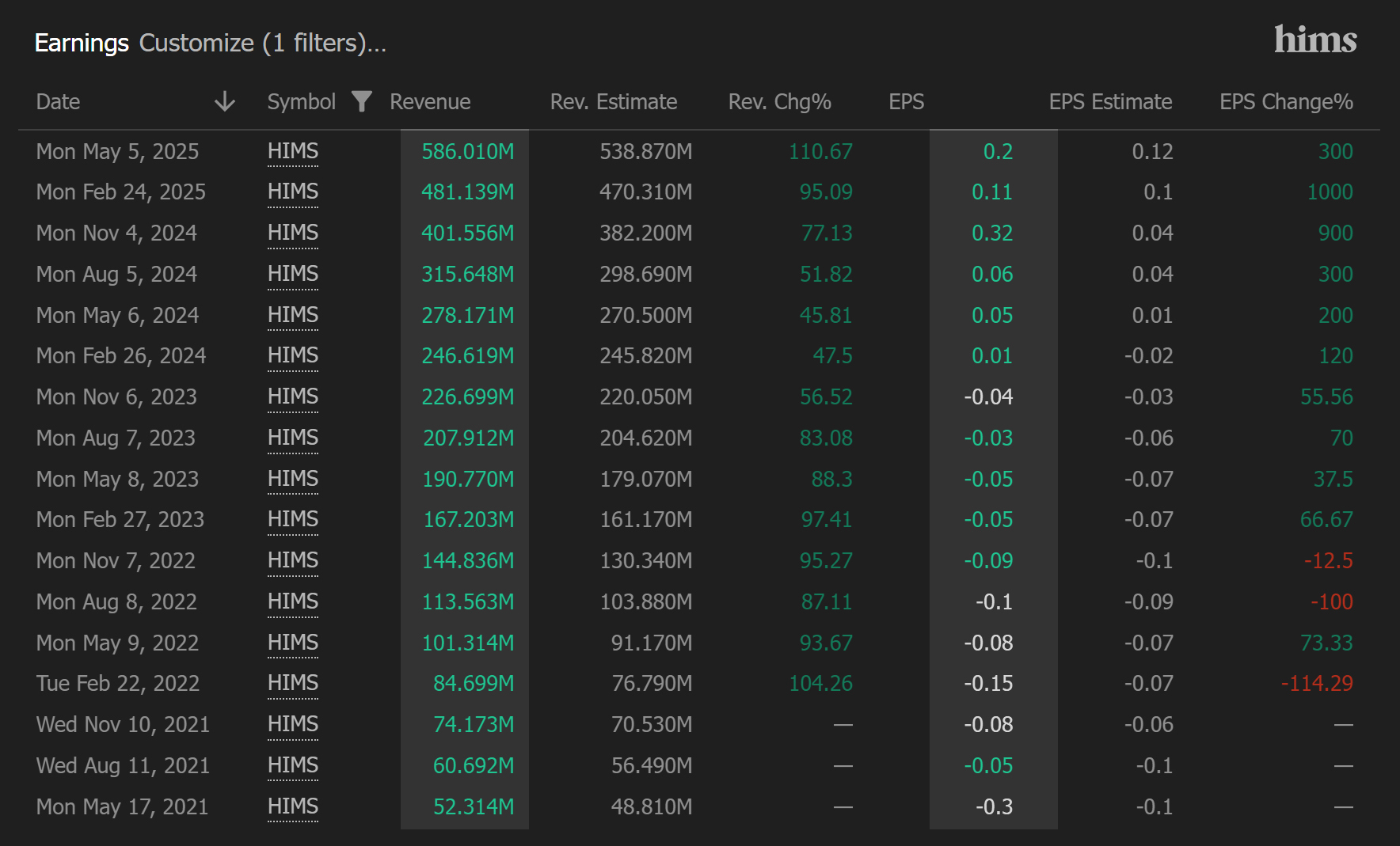1400x846 pixels.
Task: Click the Symbol column header
Action: [x=301, y=102]
